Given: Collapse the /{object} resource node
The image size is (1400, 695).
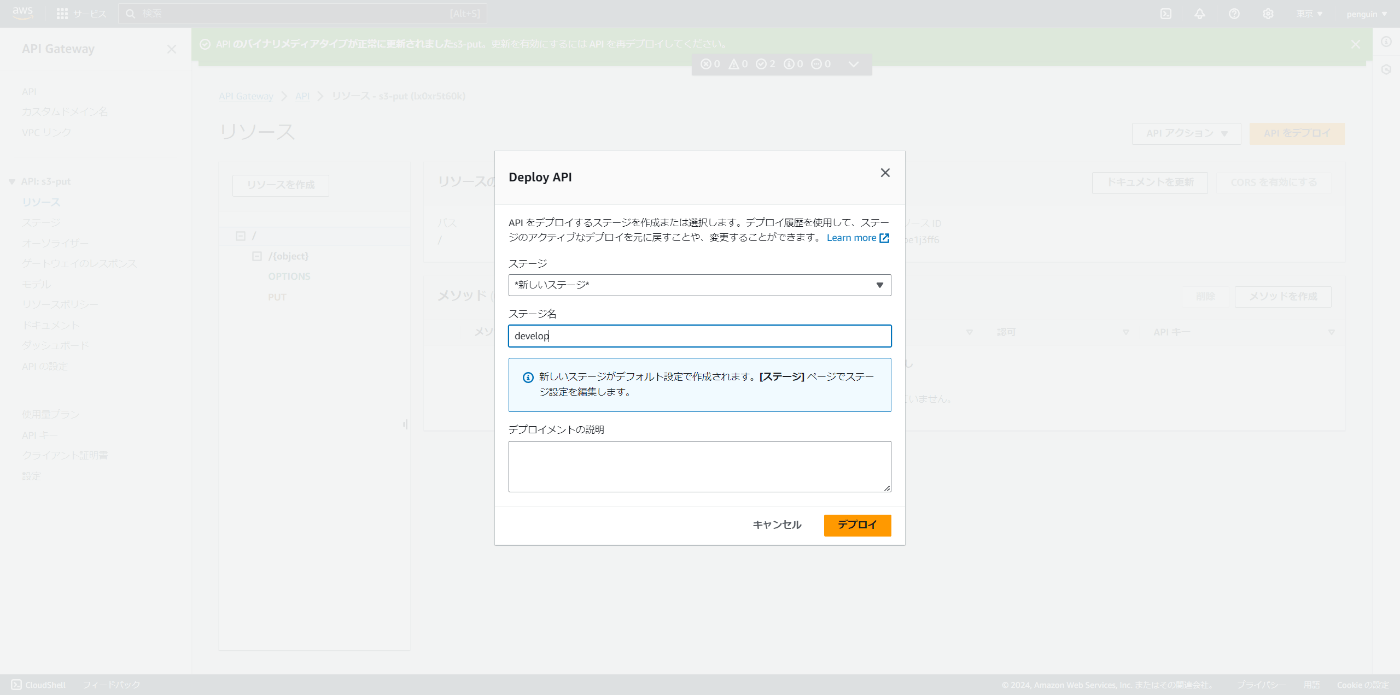Looking at the screenshot, I should (x=257, y=256).
